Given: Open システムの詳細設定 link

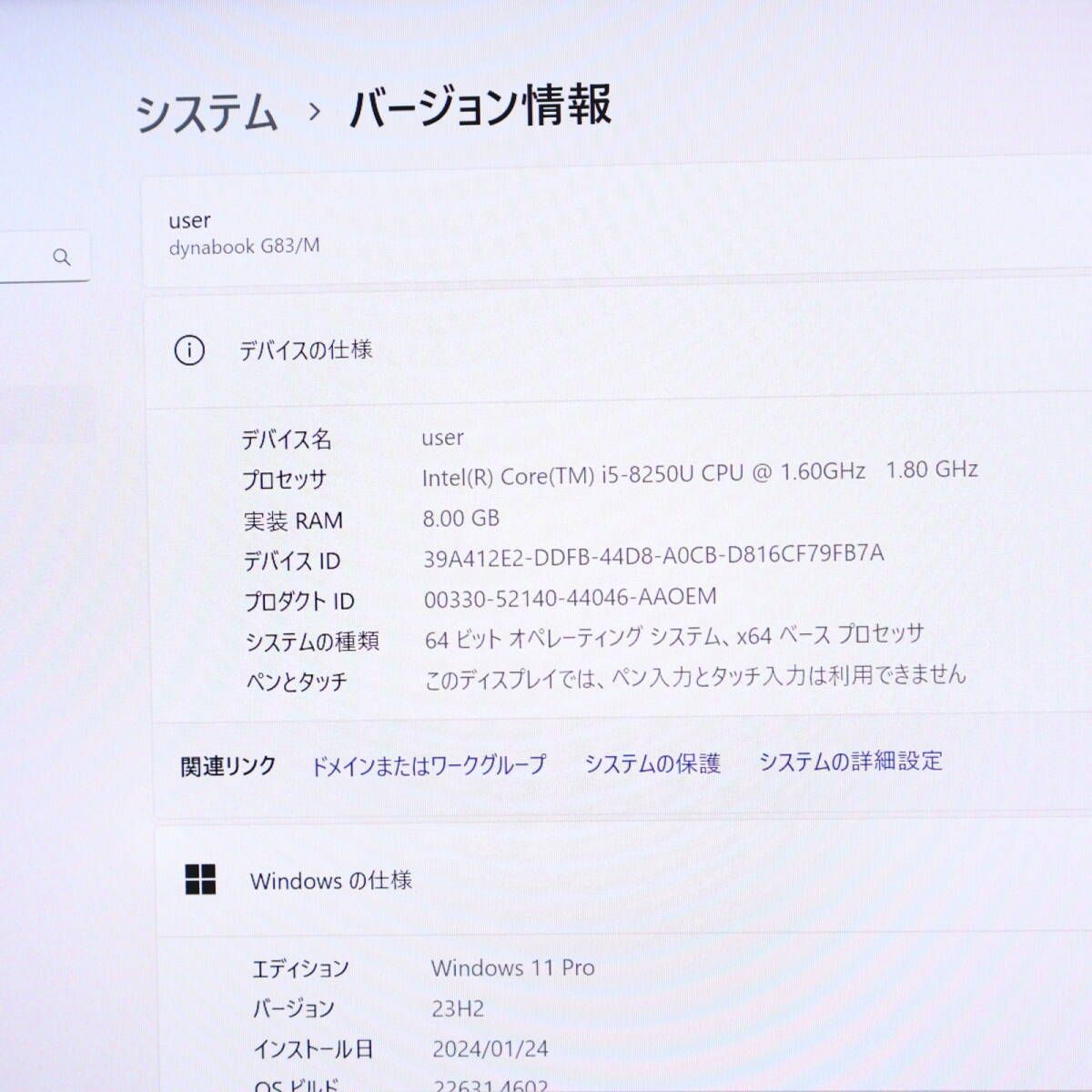Looking at the screenshot, I should 851,760.
